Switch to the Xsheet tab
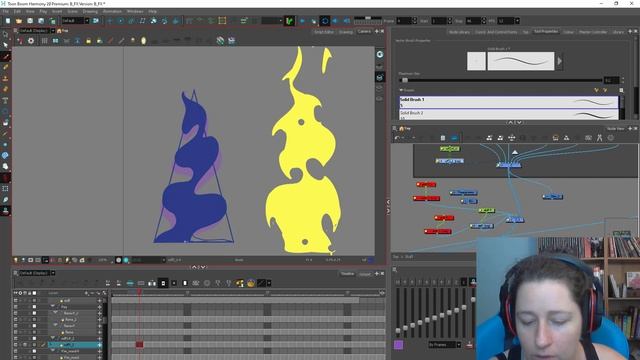640x360 pixels. coord(364,274)
